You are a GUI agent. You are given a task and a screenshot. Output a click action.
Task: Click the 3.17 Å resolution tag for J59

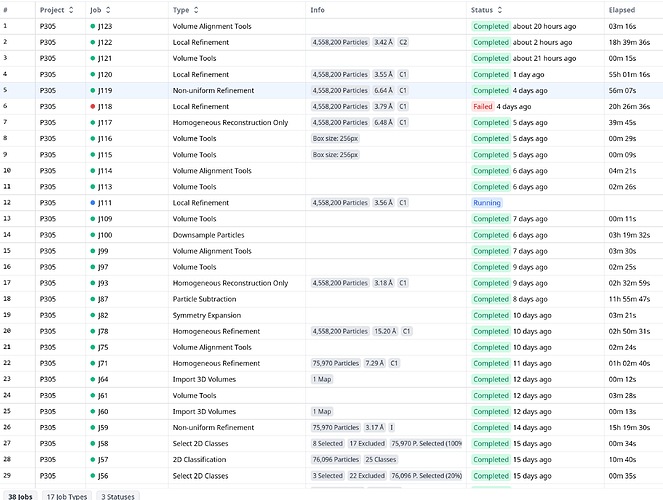[x=375, y=428]
